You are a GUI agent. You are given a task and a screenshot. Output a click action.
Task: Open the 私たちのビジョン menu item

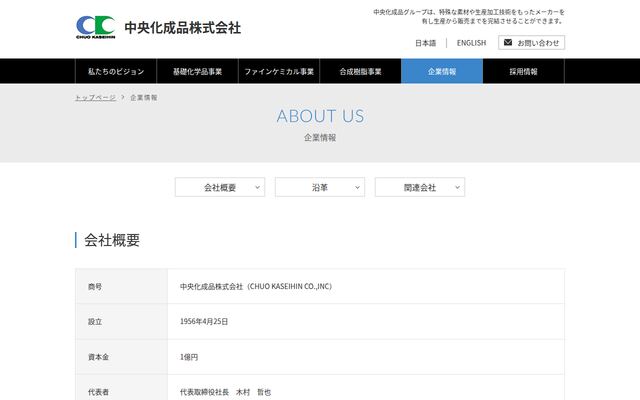tap(116, 71)
